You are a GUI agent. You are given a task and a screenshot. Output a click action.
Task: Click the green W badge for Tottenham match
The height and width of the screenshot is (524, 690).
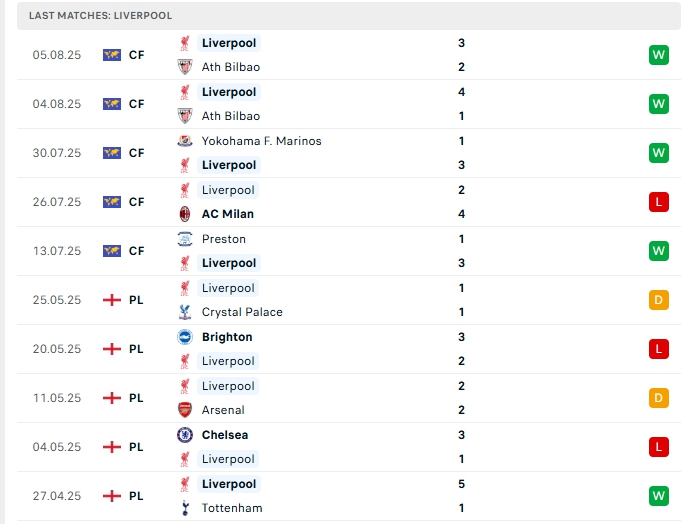(x=658, y=496)
